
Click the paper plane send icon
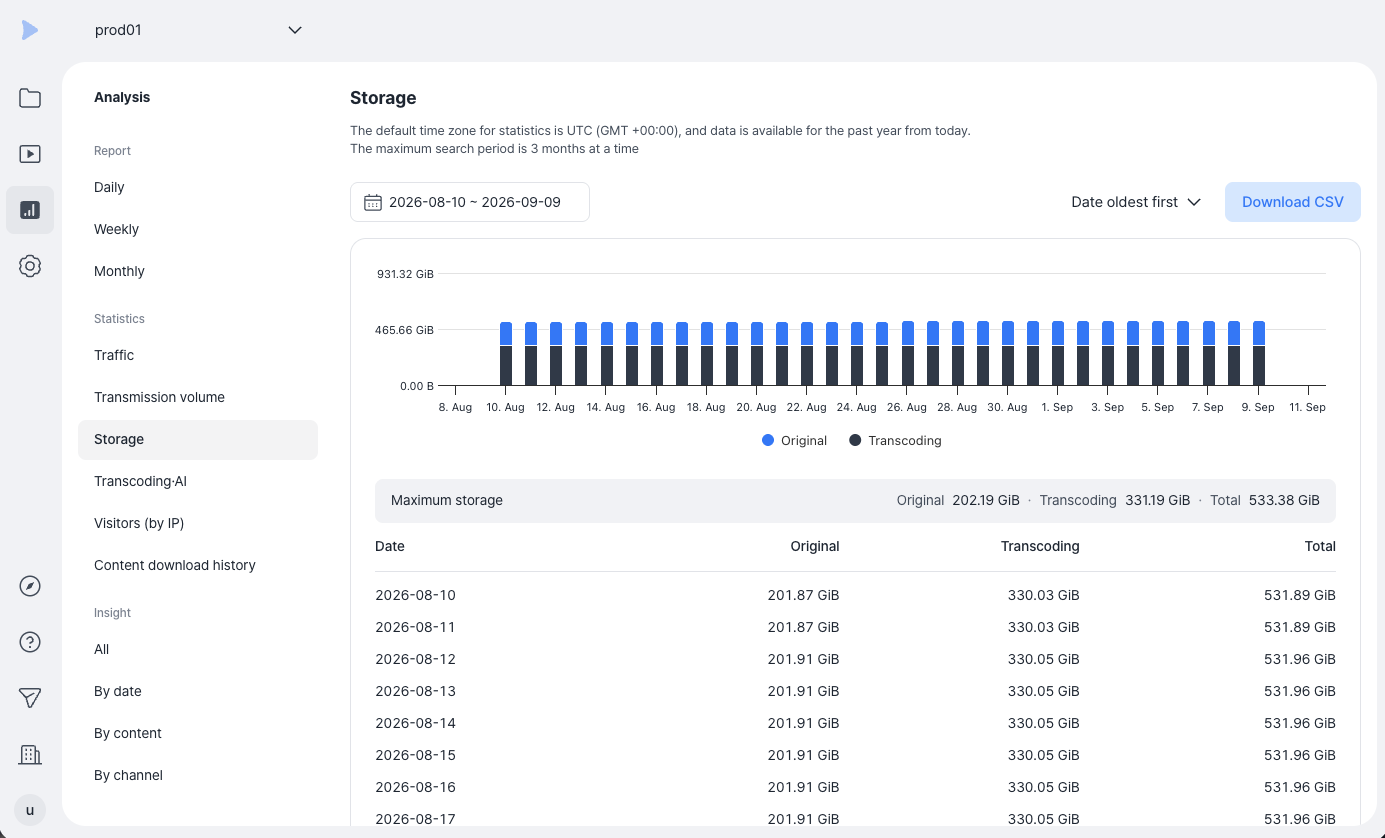(x=30, y=698)
